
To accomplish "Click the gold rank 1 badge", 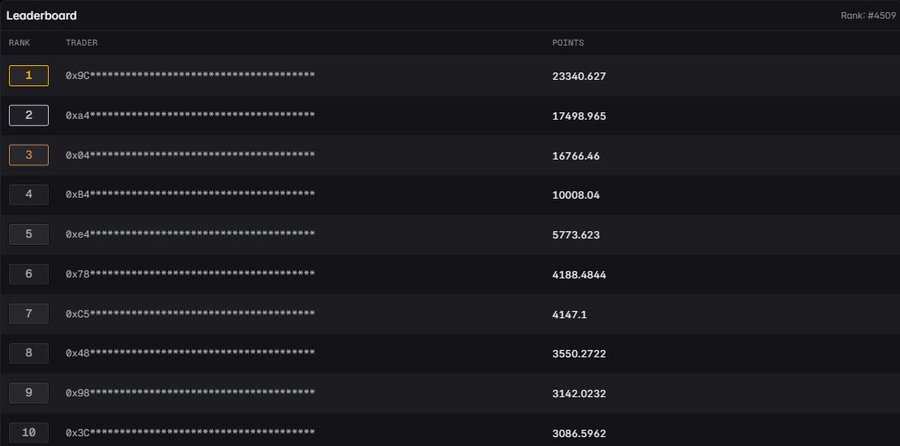I will pyautogui.click(x=29, y=76).
